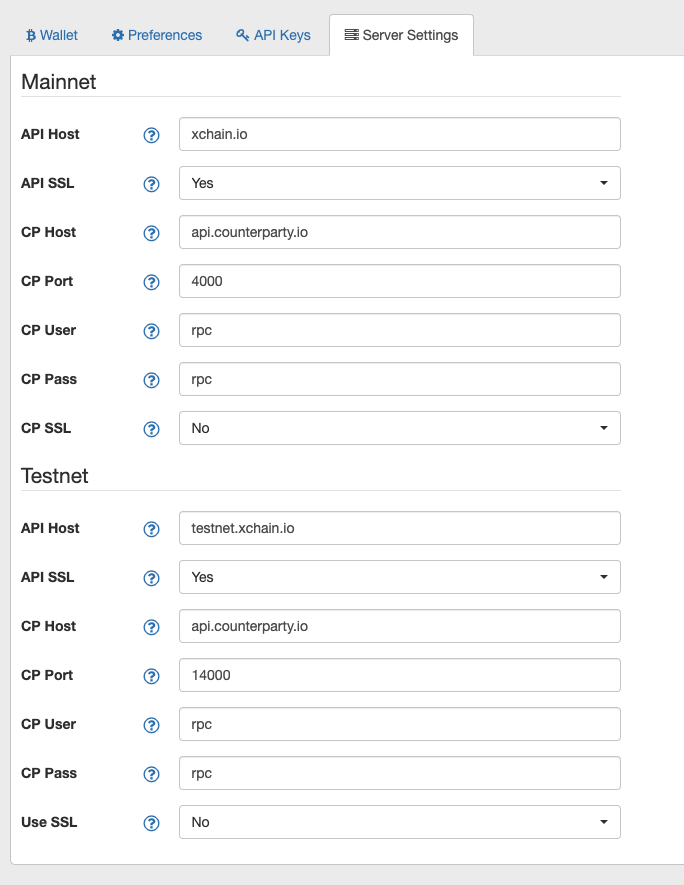Open help for Testnet API SSL
Image resolution: width=684 pixels, height=885 pixels.
pos(151,578)
